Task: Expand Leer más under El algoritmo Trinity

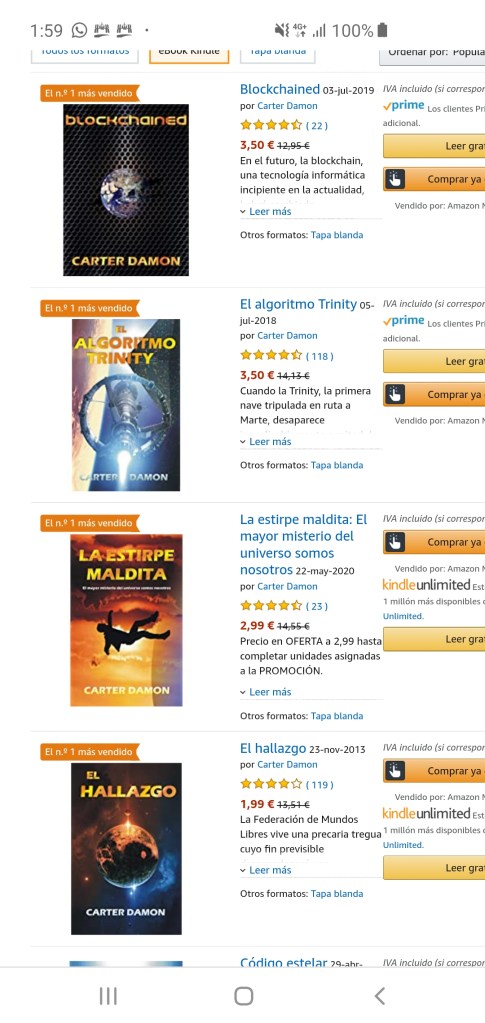Action: (266, 442)
